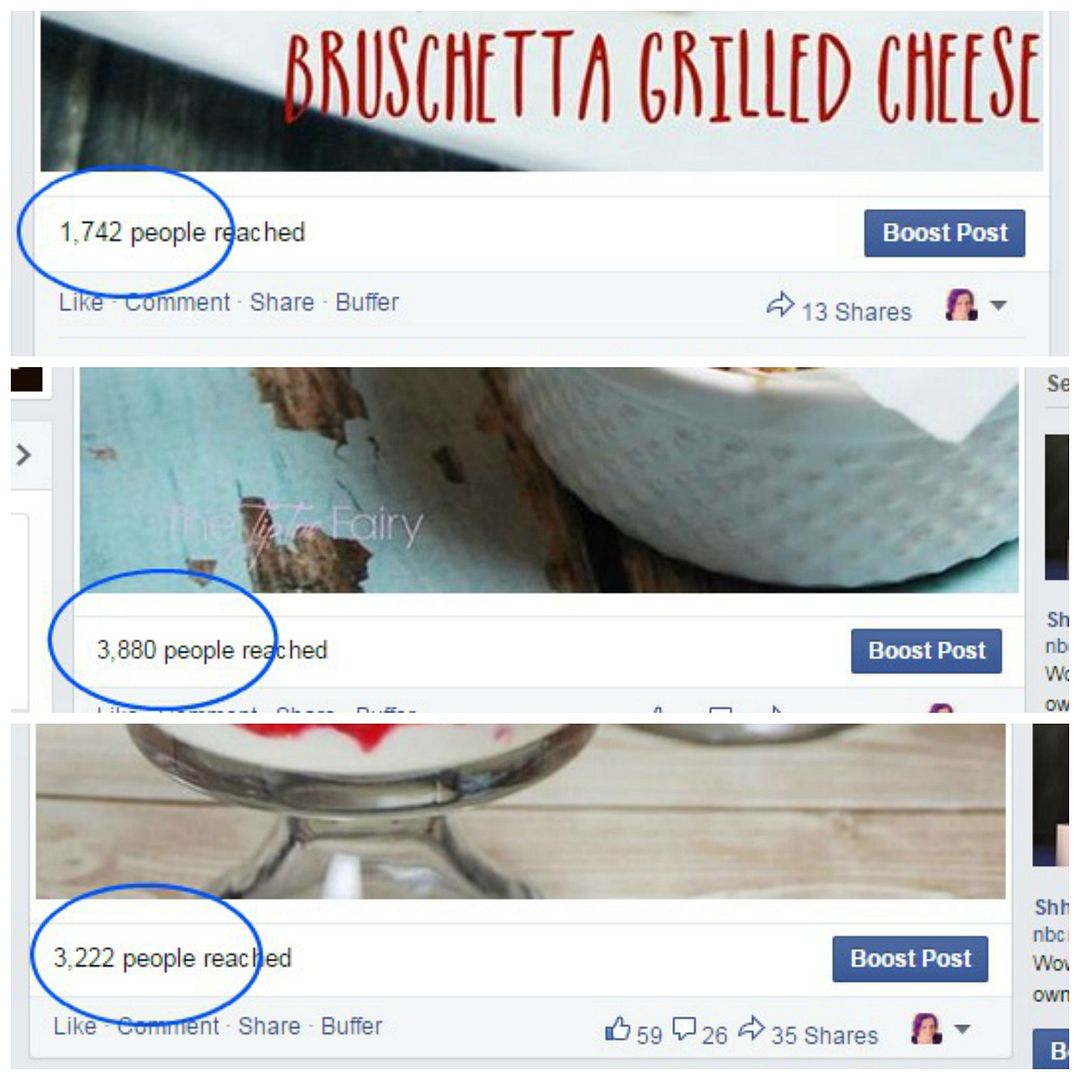Click the comment bubble icon with 26 comments

684,1029
